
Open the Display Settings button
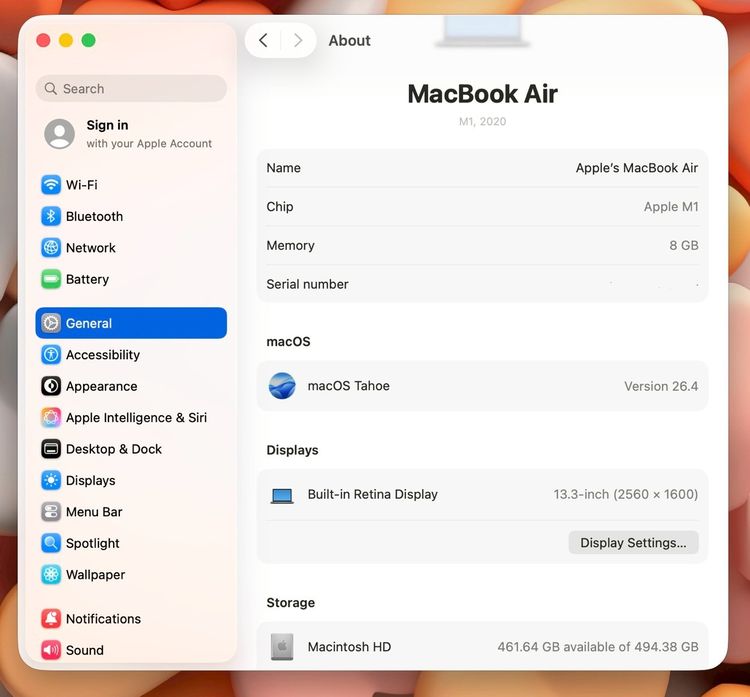click(x=633, y=542)
